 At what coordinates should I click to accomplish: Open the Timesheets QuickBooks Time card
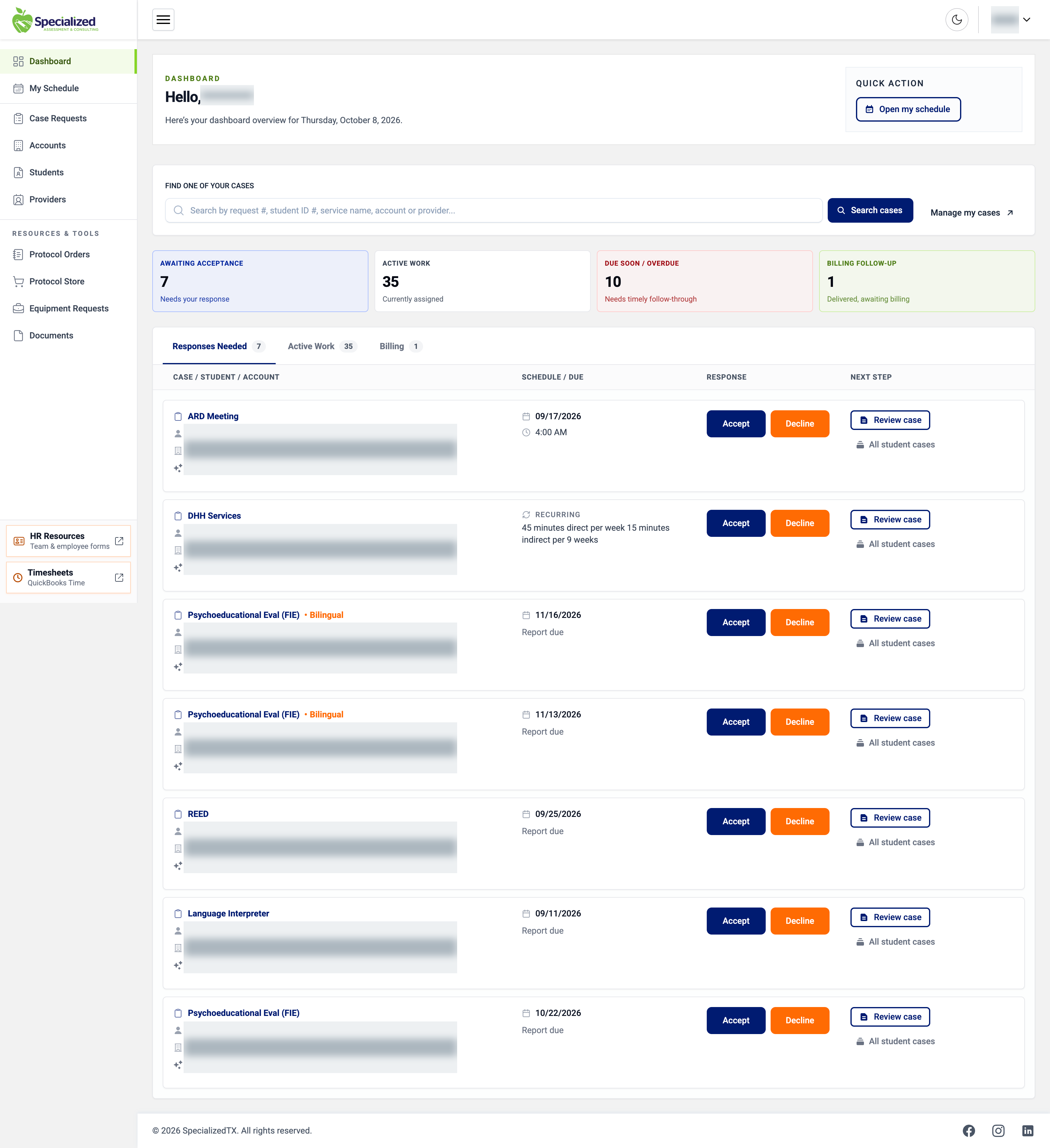pos(68,577)
